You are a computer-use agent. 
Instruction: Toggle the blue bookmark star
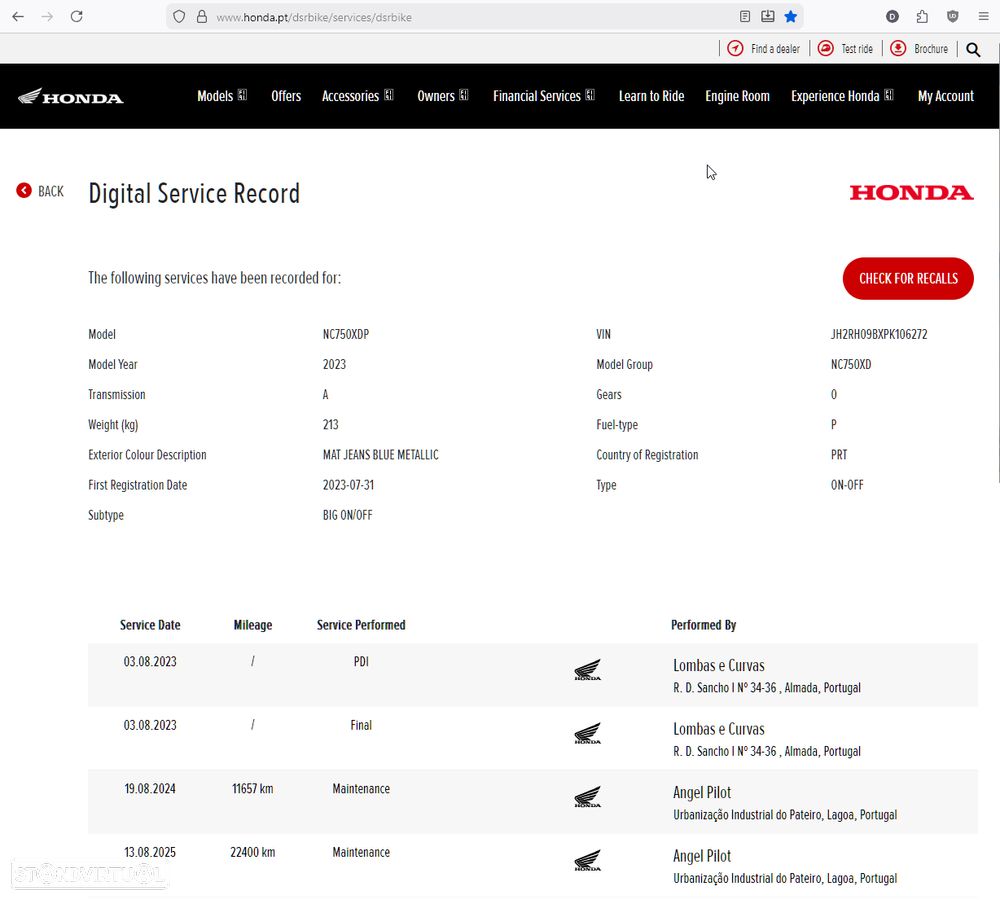point(791,17)
